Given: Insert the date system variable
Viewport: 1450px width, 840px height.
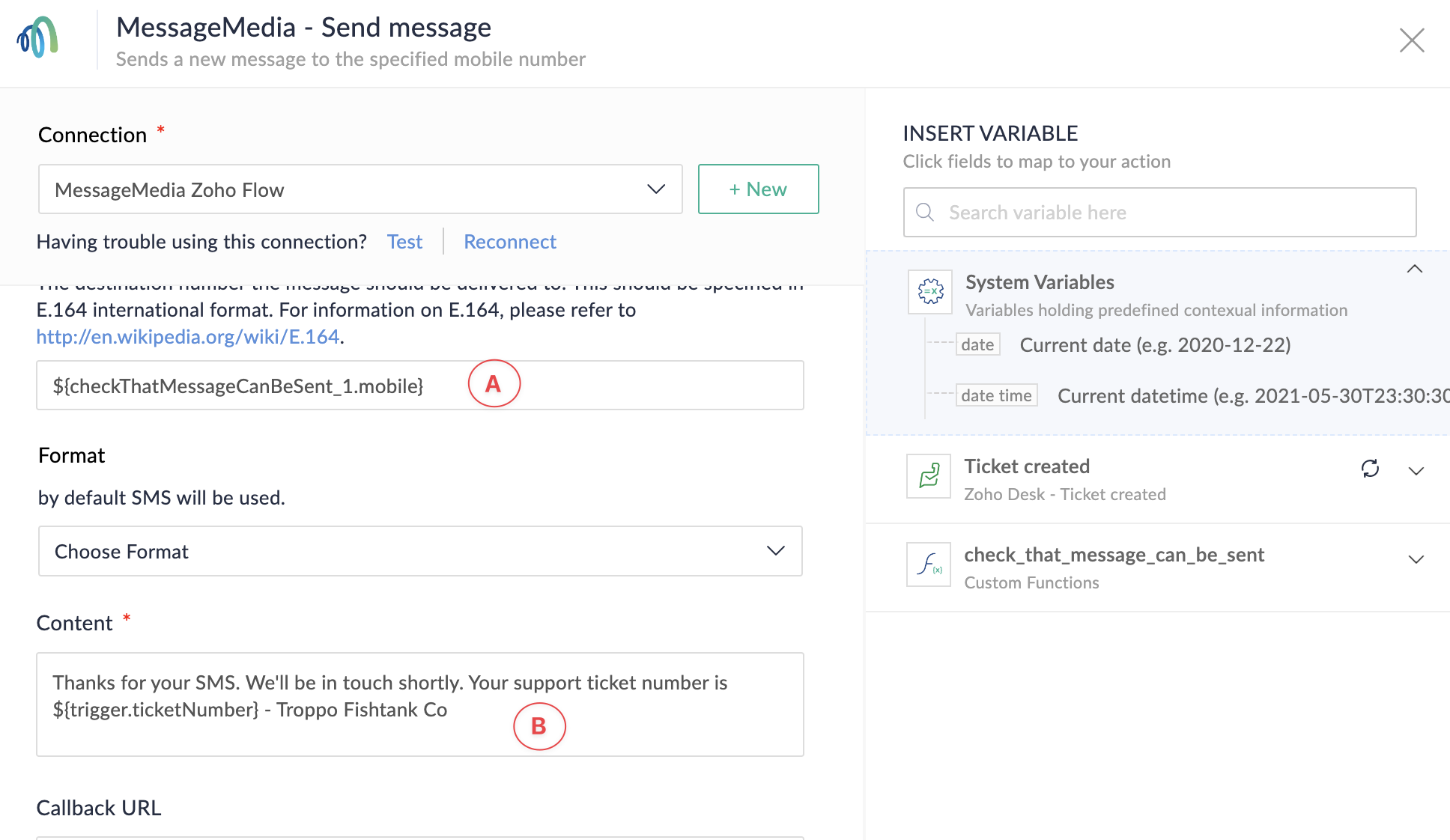Looking at the screenshot, I should pos(977,345).
